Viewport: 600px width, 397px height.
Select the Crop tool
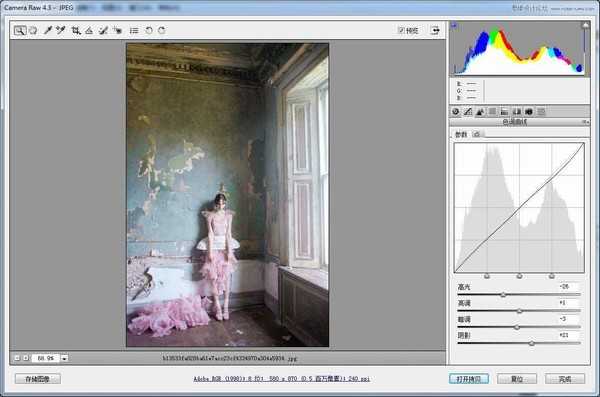point(76,31)
